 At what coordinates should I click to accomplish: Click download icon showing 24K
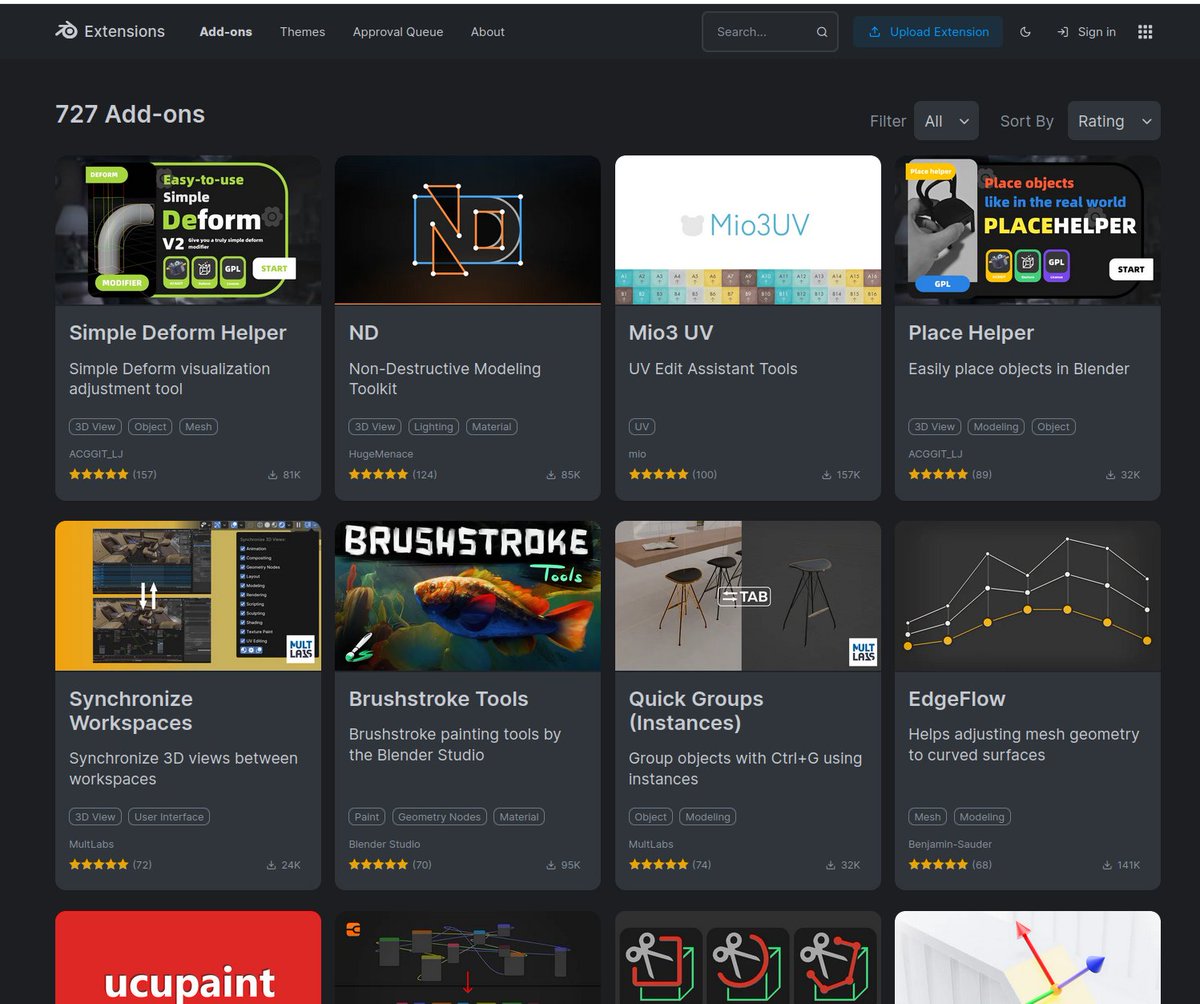tap(272, 865)
